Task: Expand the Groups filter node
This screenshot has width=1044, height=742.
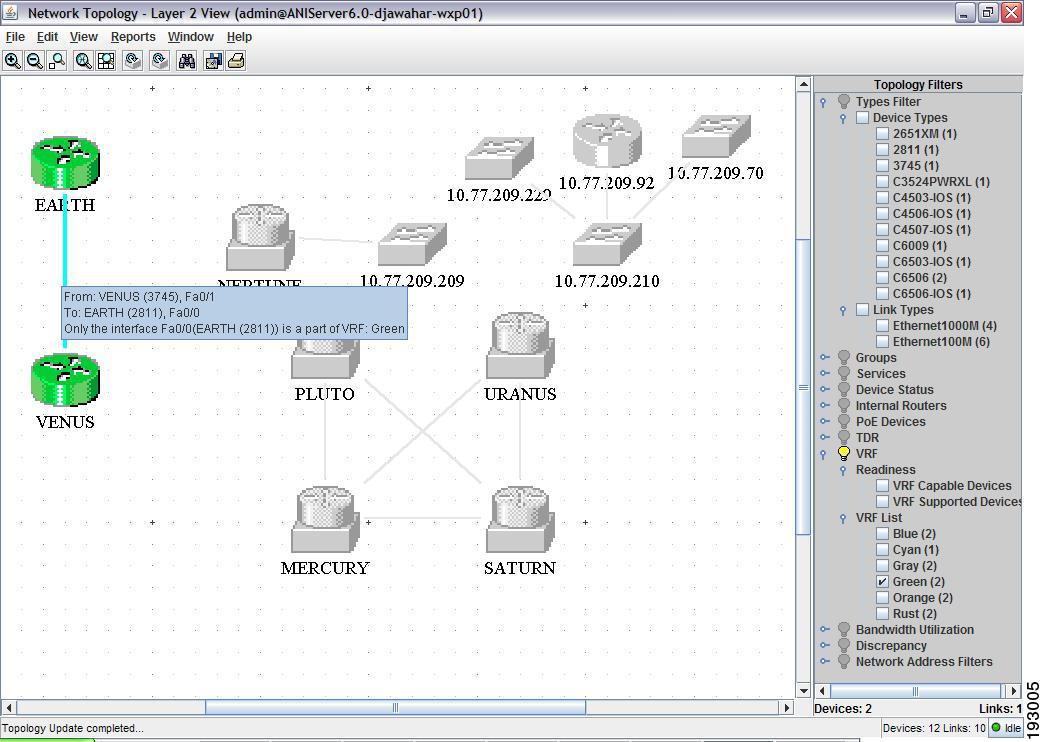Action: [x=826, y=357]
